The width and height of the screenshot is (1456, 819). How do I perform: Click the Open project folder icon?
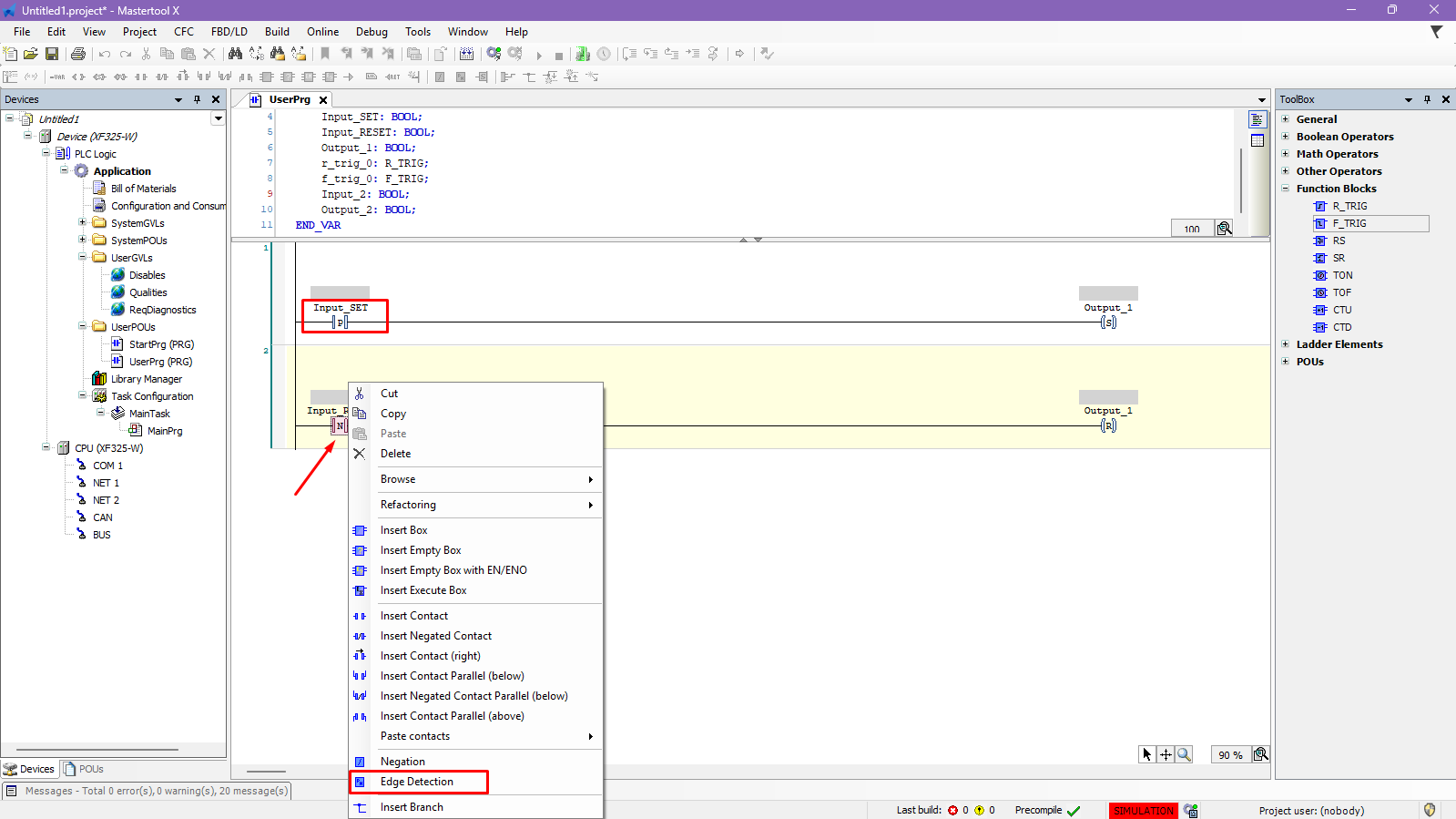31,55
